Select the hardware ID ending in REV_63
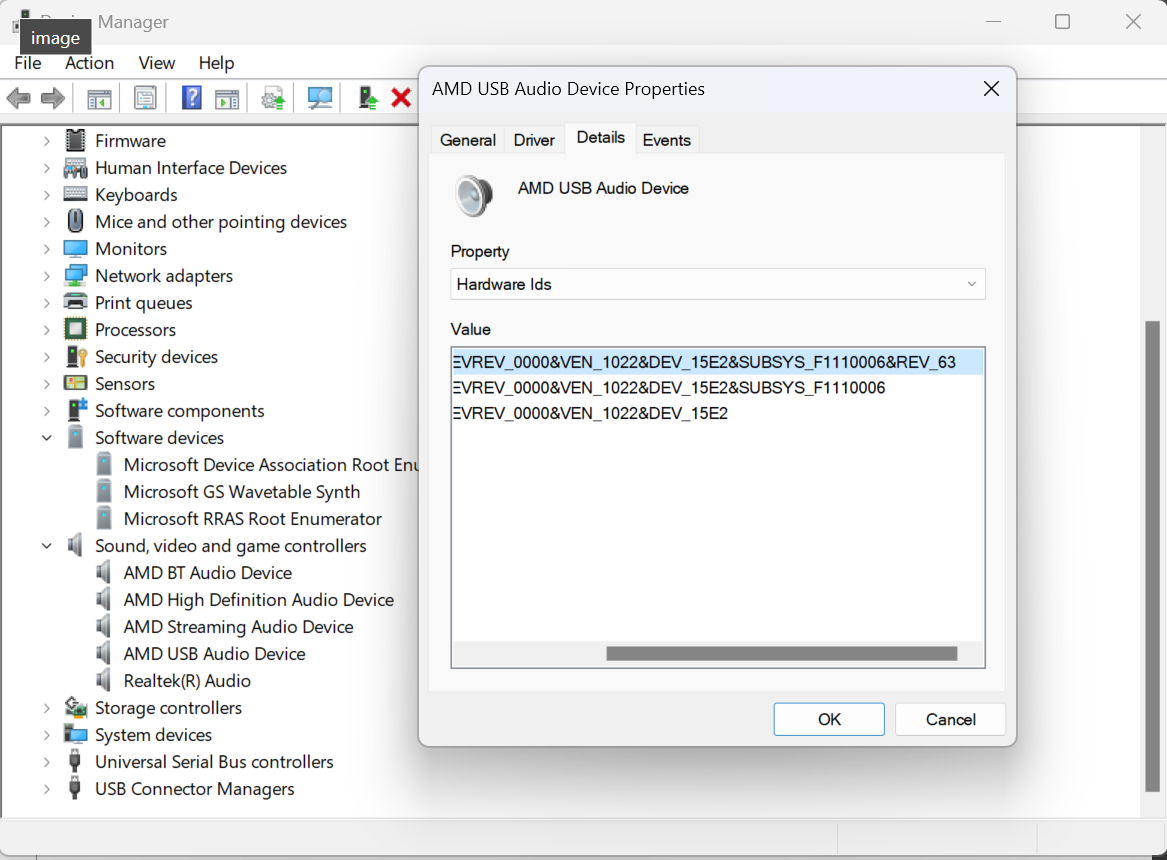Image resolution: width=1167 pixels, height=860 pixels. pos(717,362)
